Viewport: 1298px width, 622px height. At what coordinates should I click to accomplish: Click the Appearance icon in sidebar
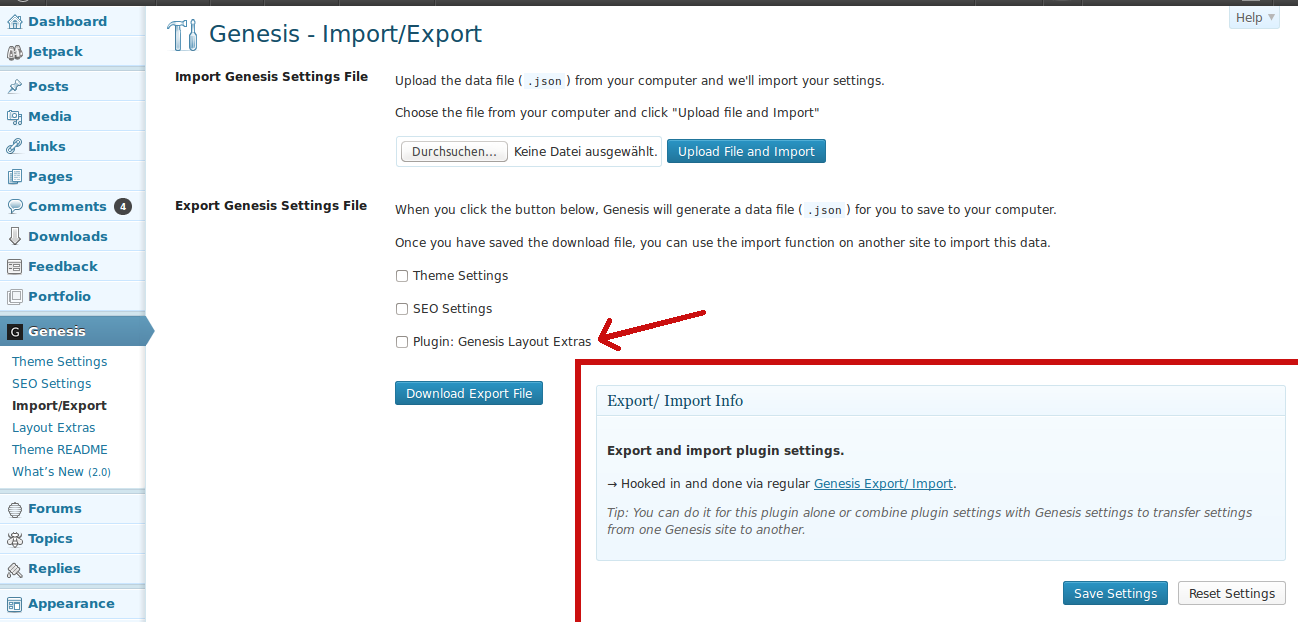14,603
